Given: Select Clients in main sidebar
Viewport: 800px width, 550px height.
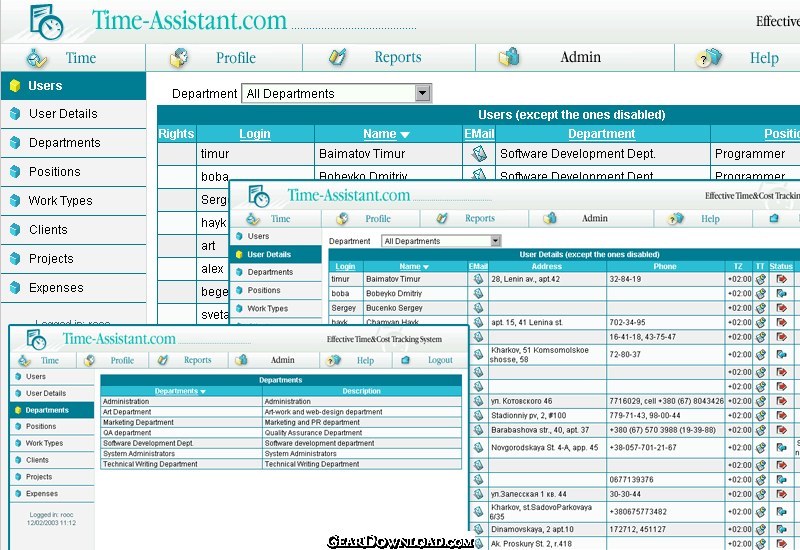Looking at the screenshot, I should click(x=73, y=230).
